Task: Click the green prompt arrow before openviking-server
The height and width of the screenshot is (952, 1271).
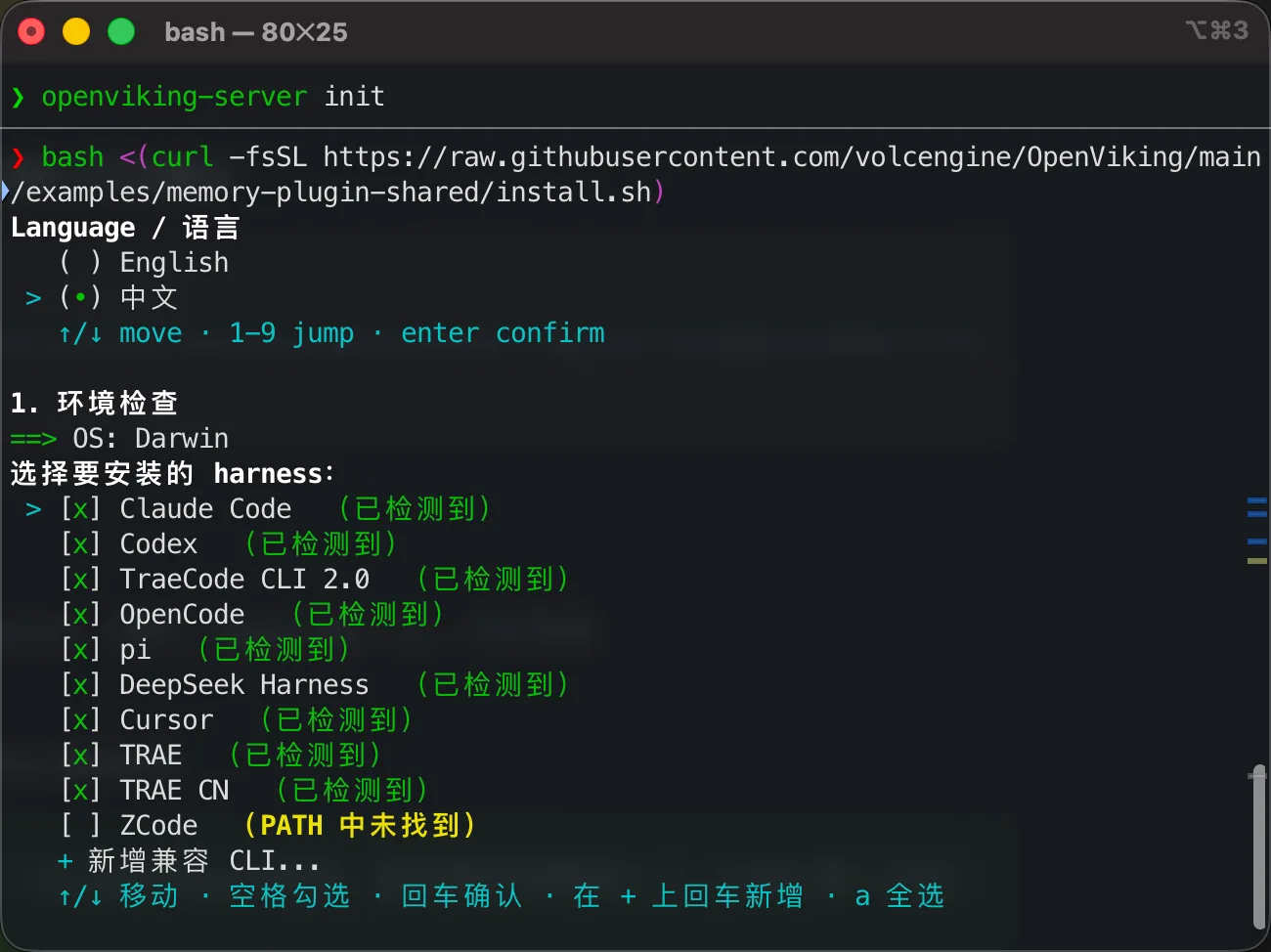Action: (18, 97)
